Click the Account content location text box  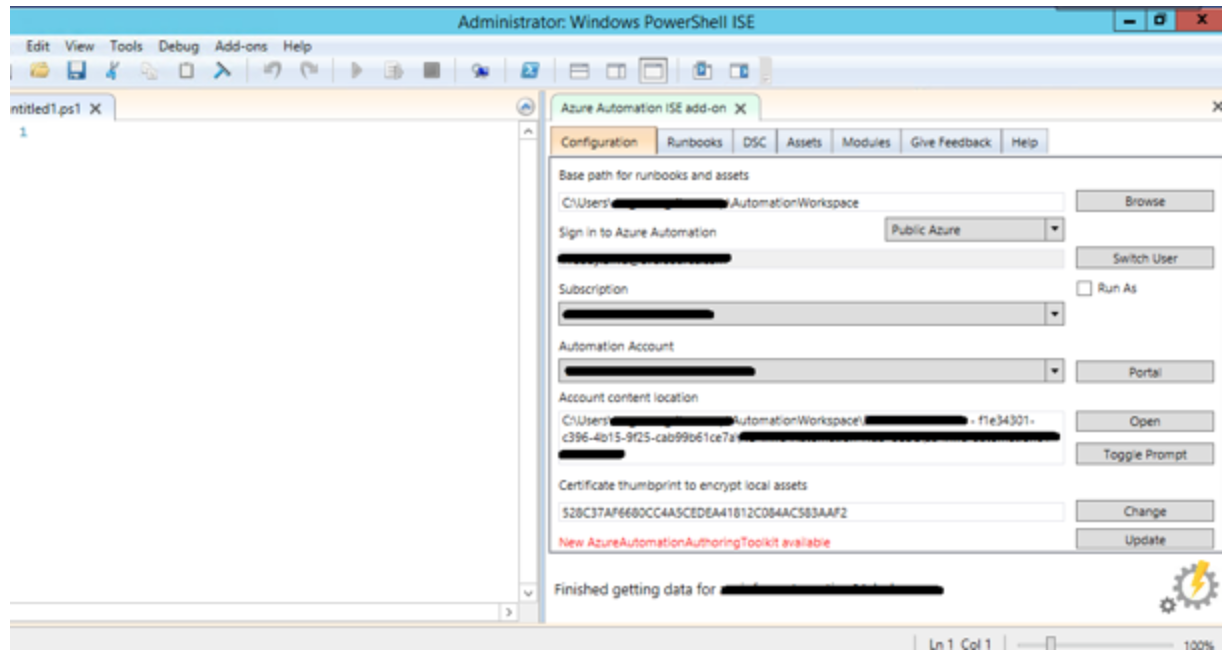[810, 437]
